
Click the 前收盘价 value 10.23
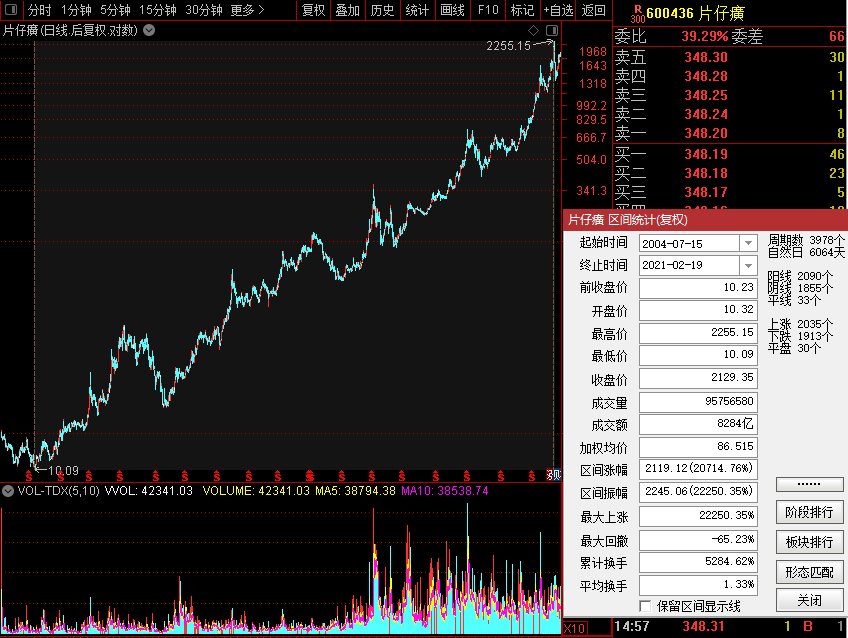698,288
